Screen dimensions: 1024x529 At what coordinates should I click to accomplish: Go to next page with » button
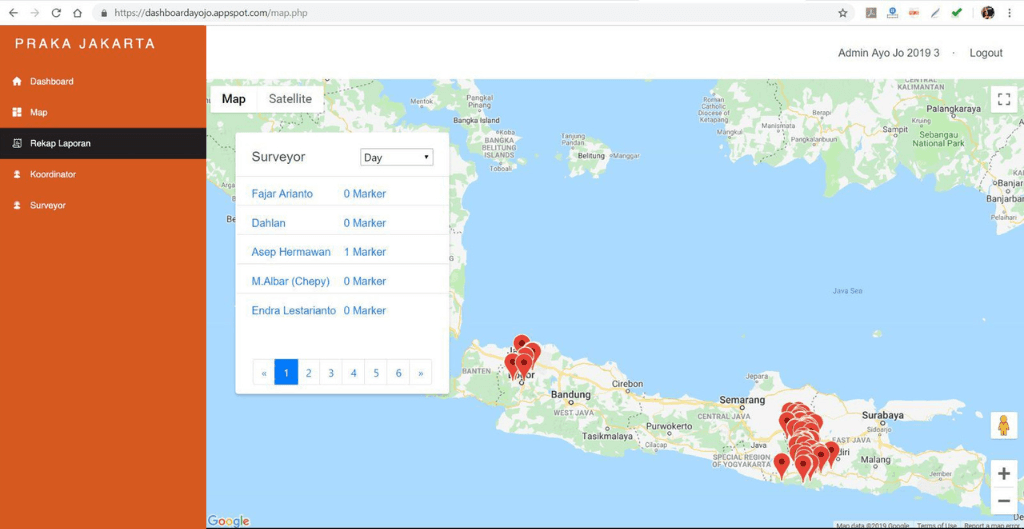421,372
